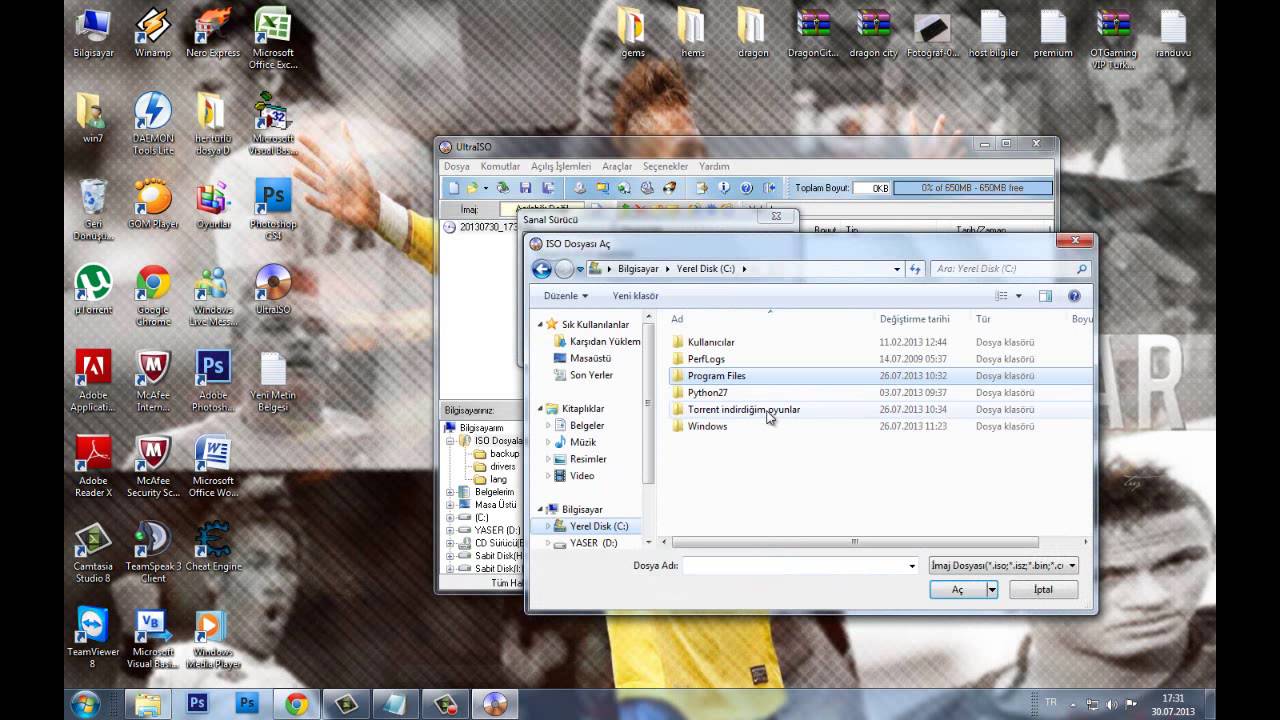The image size is (1280, 720).
Task: Open the Seçenekler menu in UltraISO
Action: (665, 166)
